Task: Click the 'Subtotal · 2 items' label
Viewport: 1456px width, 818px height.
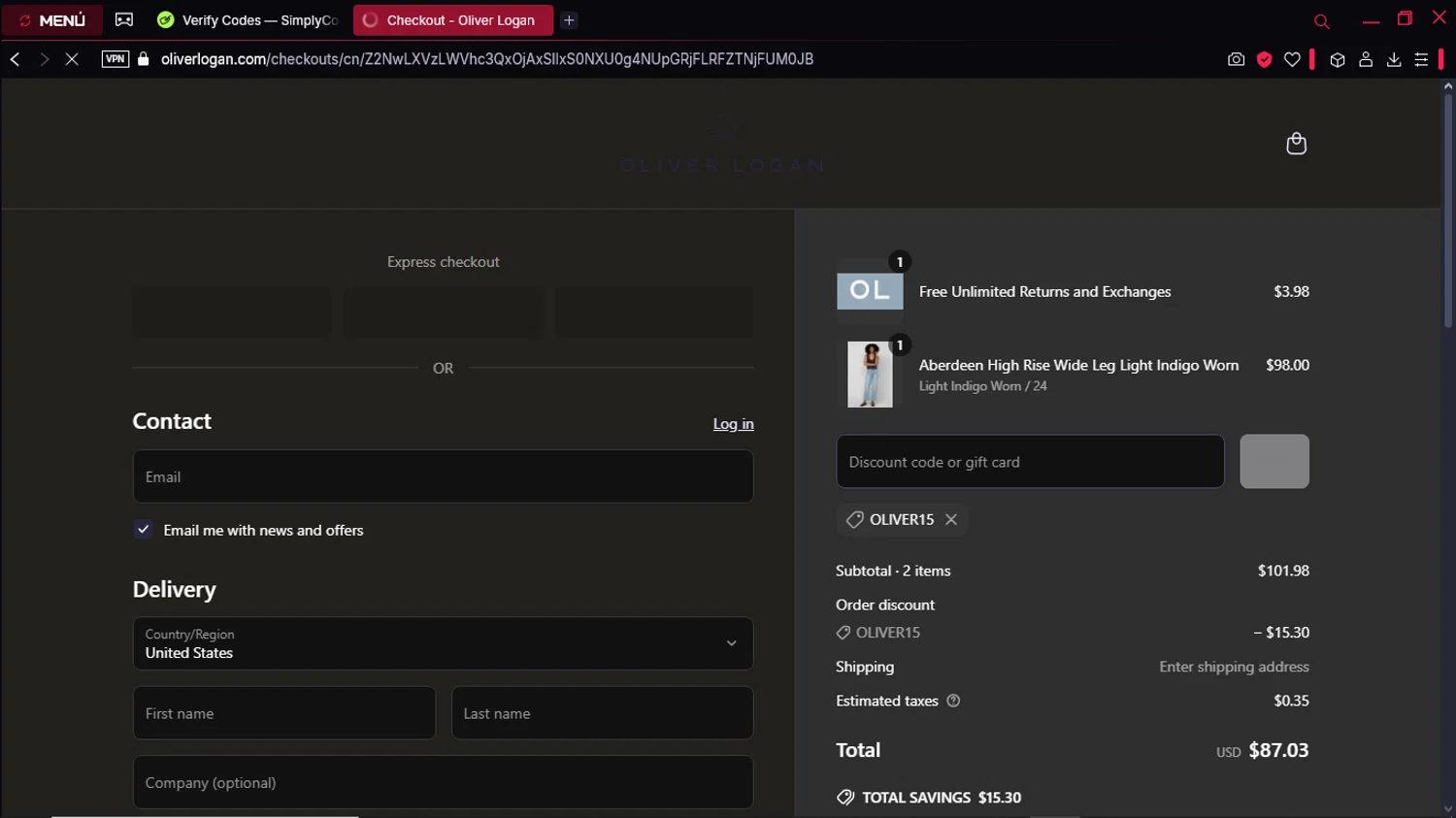Action: click(x=893, y=571)
